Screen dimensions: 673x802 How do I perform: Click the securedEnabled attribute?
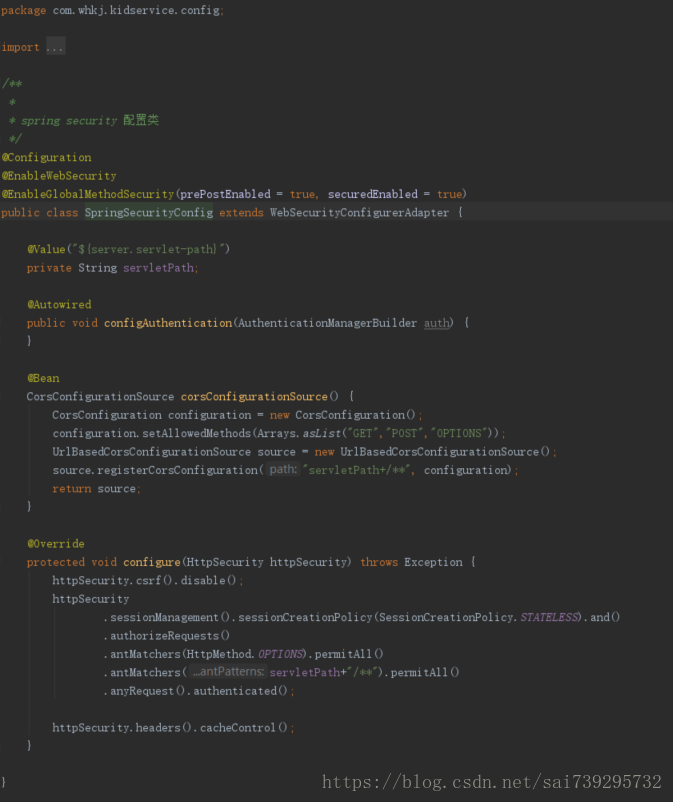373,194
